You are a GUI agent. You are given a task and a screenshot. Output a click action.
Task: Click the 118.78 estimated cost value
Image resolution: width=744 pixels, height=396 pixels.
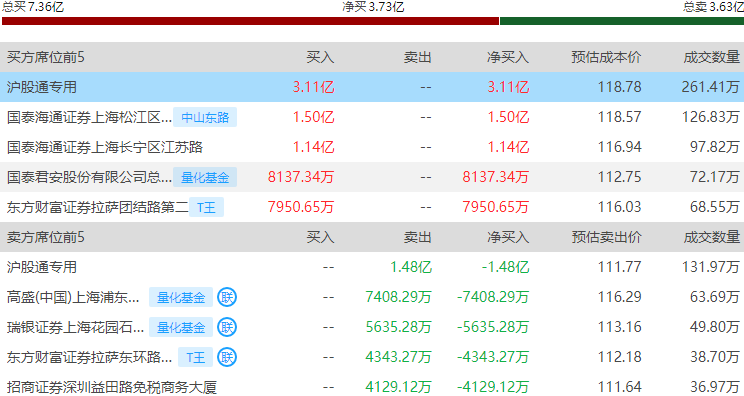619,87
